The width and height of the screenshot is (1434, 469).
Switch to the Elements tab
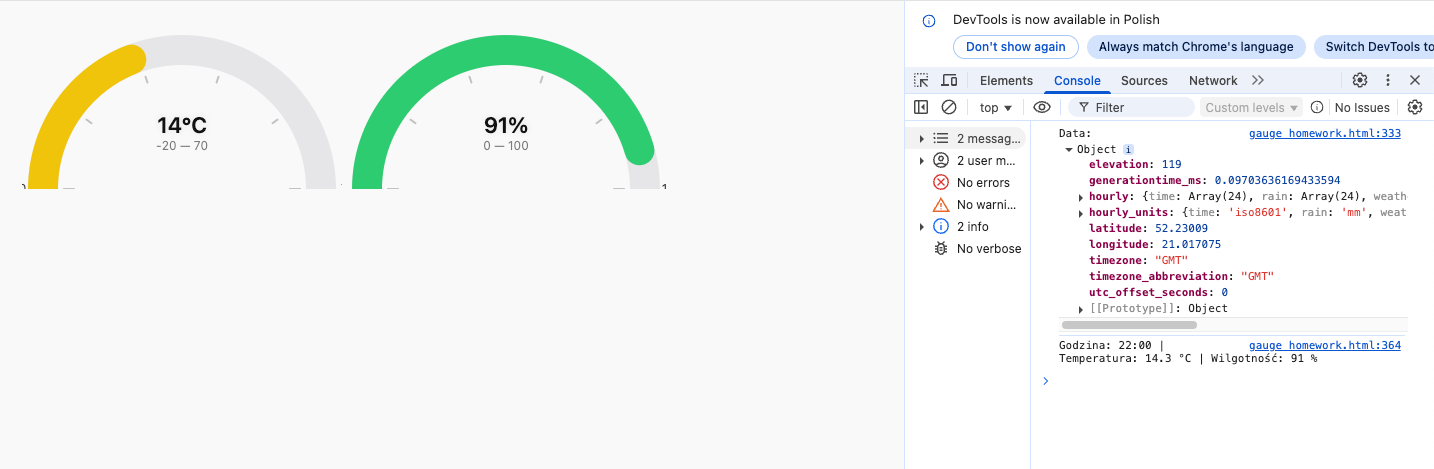click(1006, 81)
